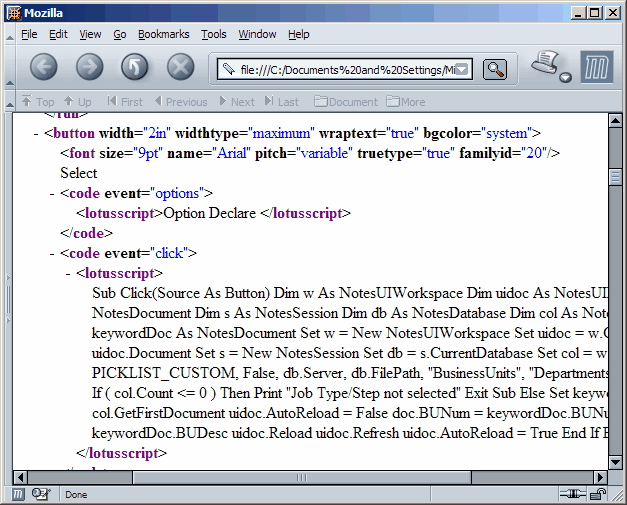This screenshot has width=627, height=505.
Task: Click the vertical scrollbar down arrow
Action: click(x=615, y=463)
